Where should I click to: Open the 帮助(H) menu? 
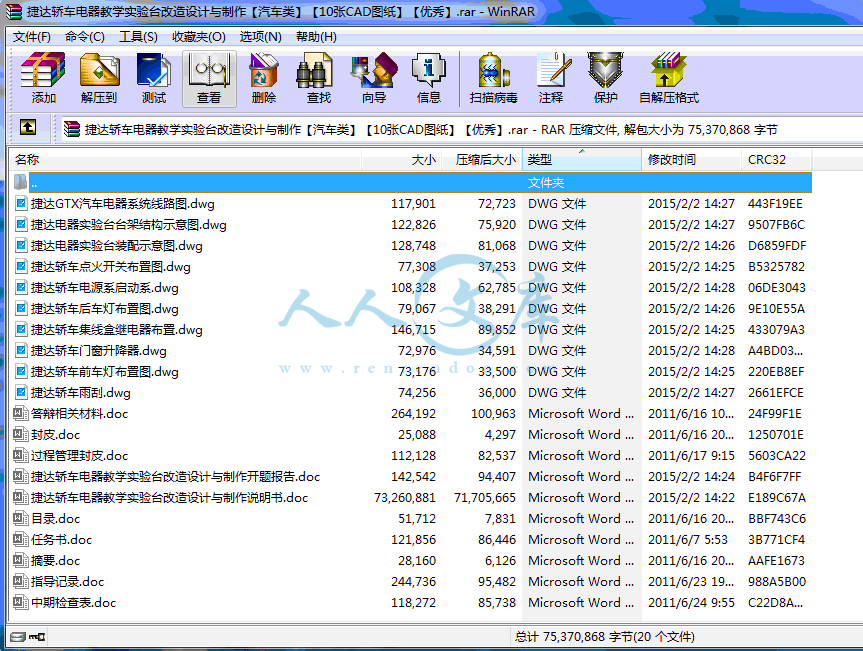coord(316,37)
